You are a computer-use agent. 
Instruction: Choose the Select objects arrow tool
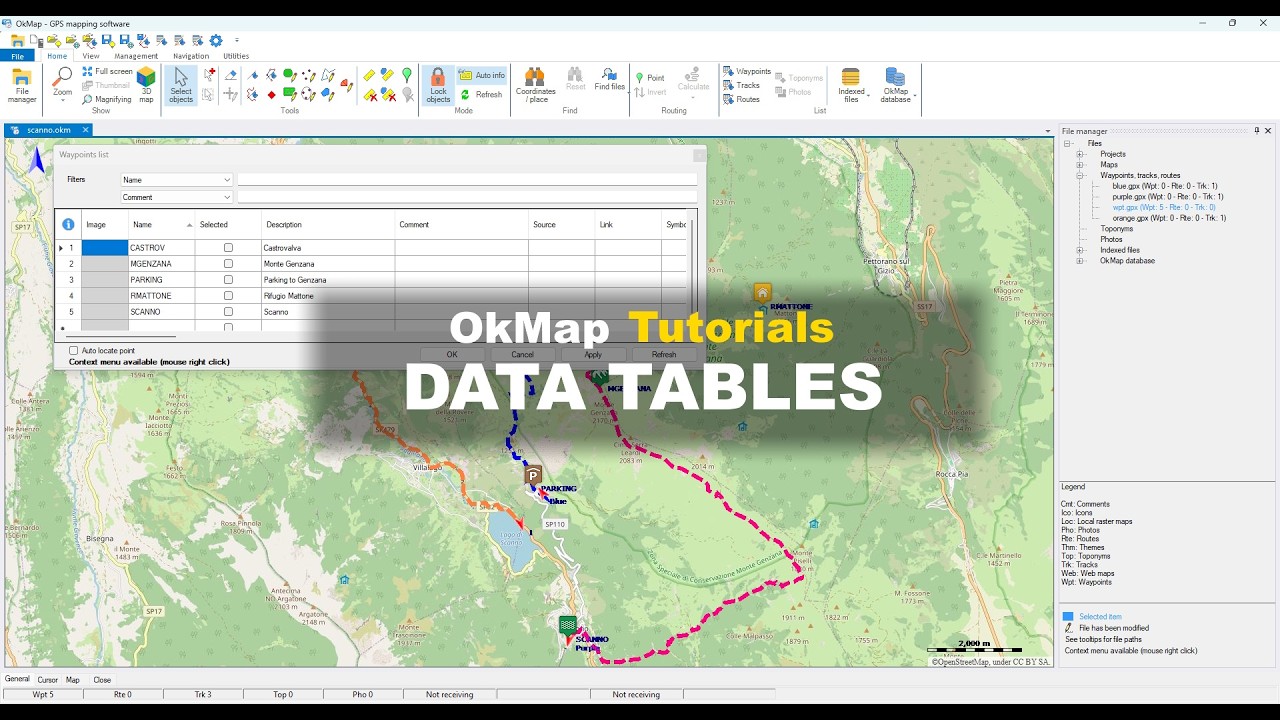pyautogui.click(x=181, y=86)
